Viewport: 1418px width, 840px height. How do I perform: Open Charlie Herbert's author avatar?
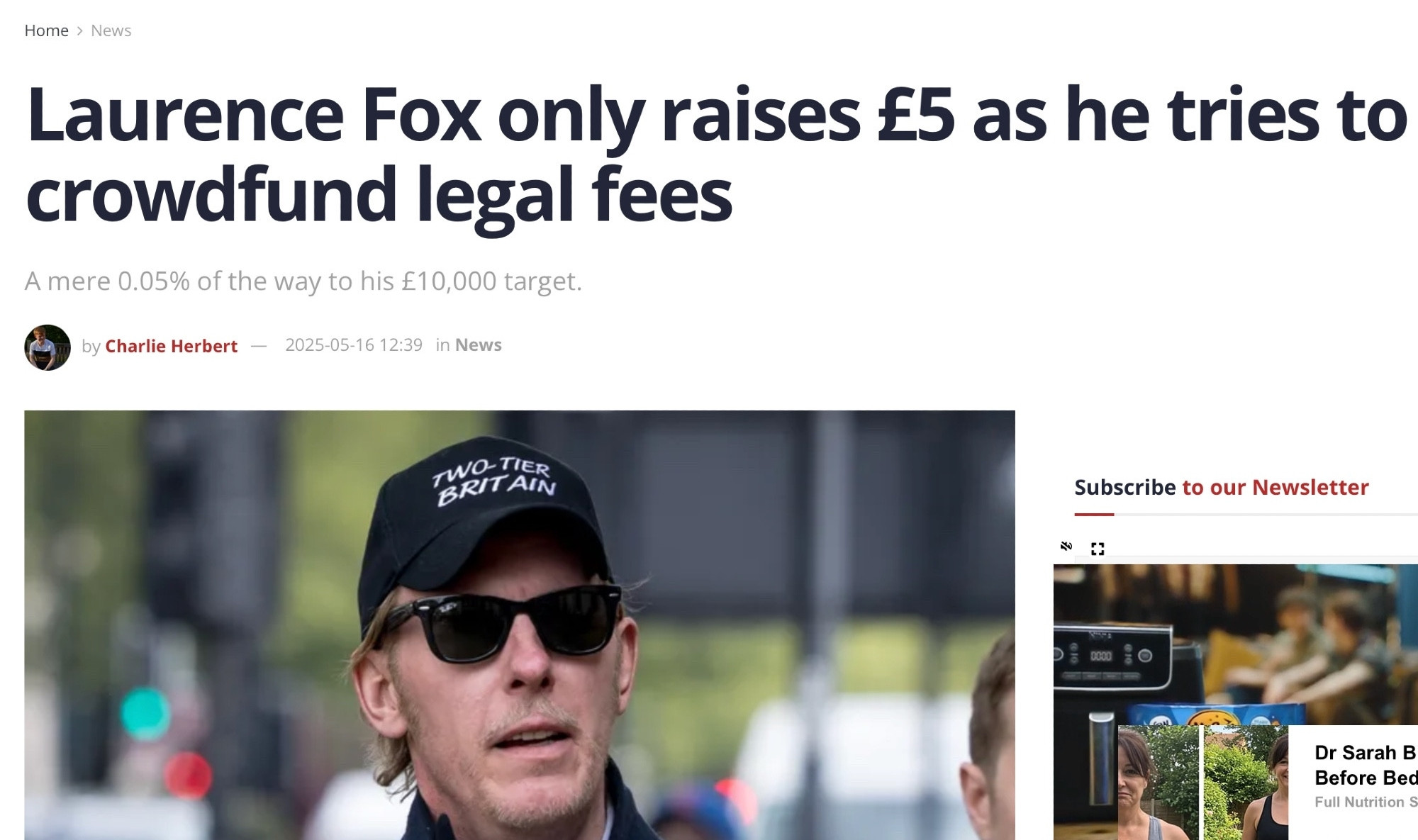48,347
